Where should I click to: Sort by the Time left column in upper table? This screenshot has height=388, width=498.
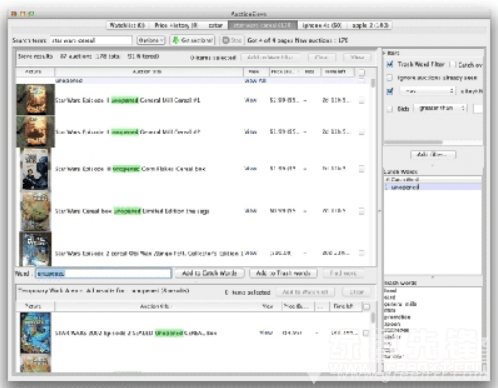[337, 72]
